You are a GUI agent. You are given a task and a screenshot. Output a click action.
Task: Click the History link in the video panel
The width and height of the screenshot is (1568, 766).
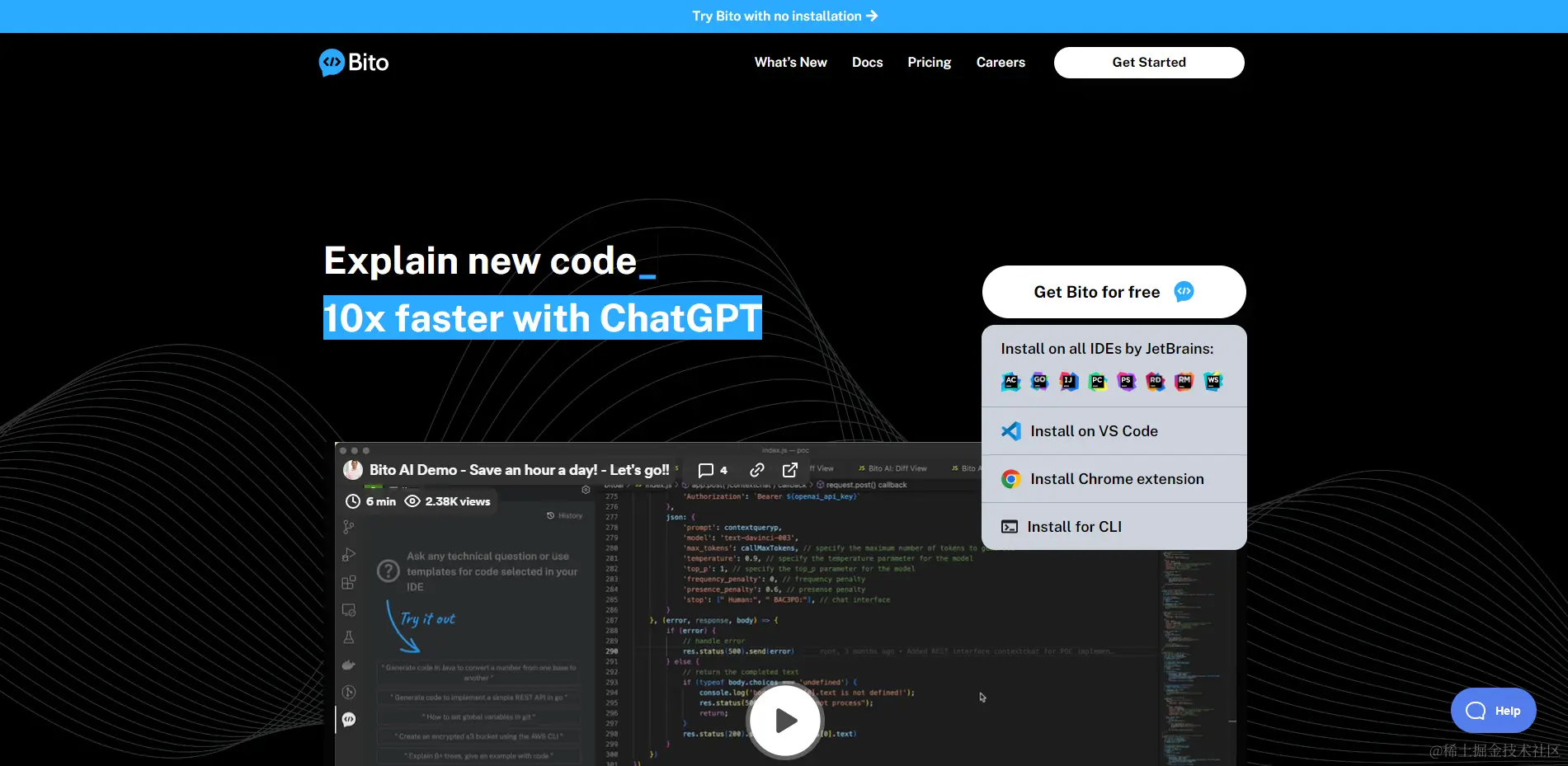point(565,515)
